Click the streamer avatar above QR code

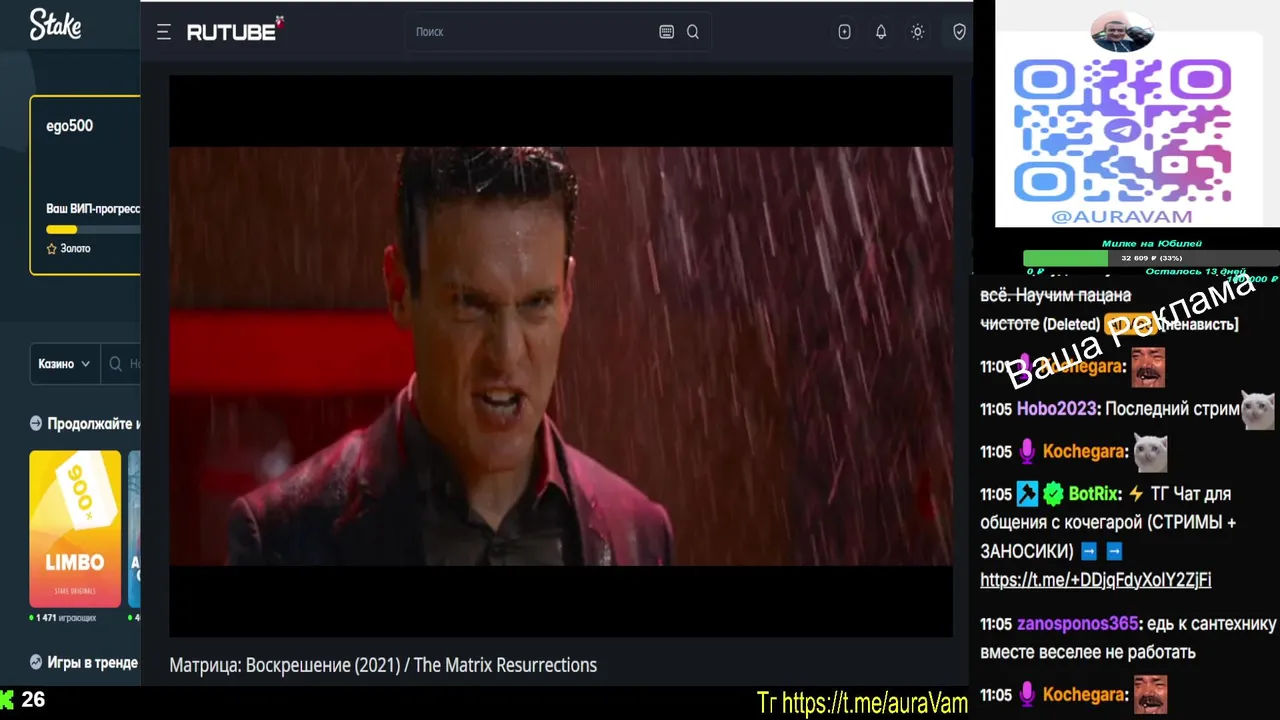[x=1122, y=32]
